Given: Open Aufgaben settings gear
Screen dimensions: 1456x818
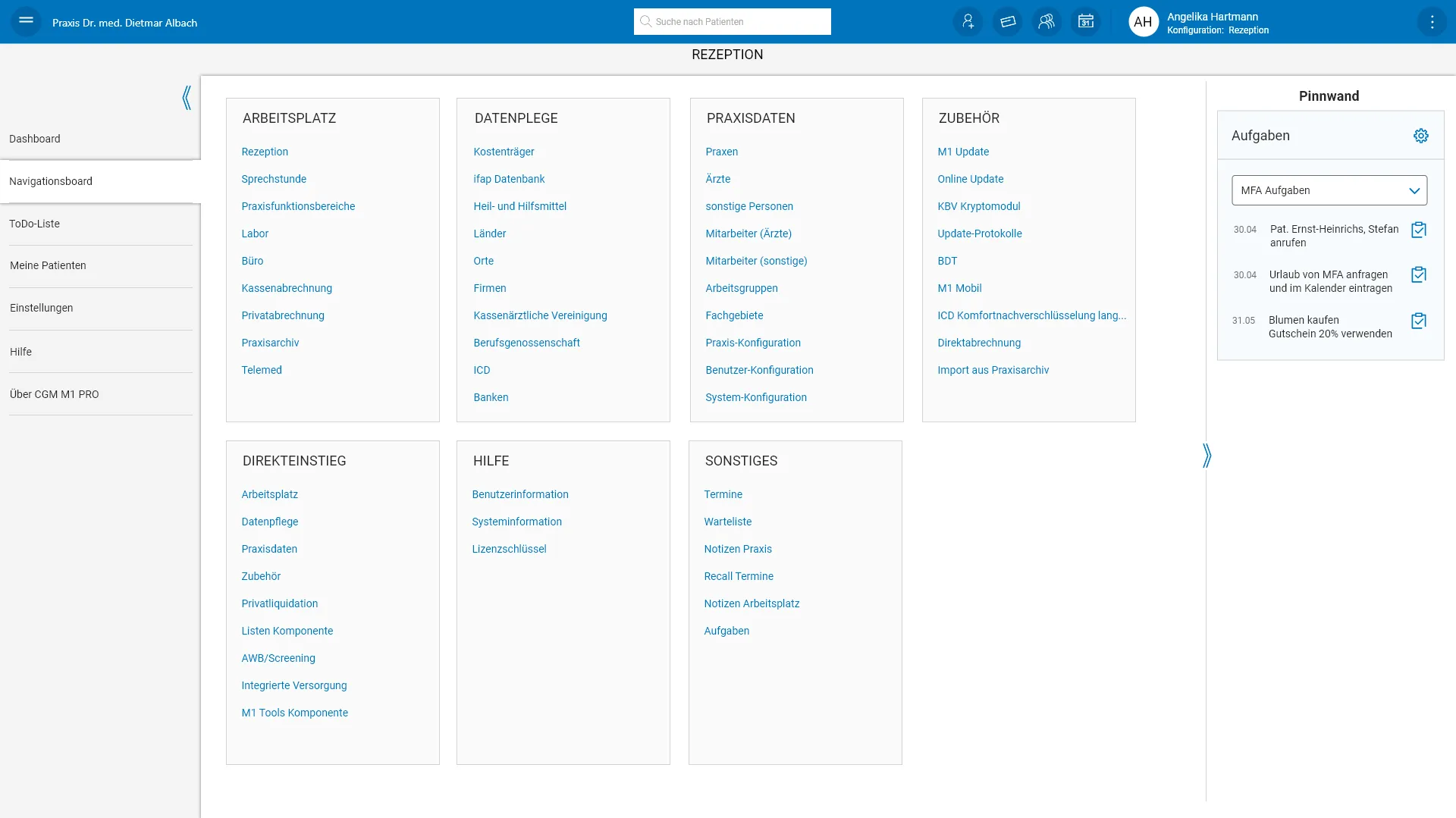Looking at the screenshot, I should (1420, 136).
